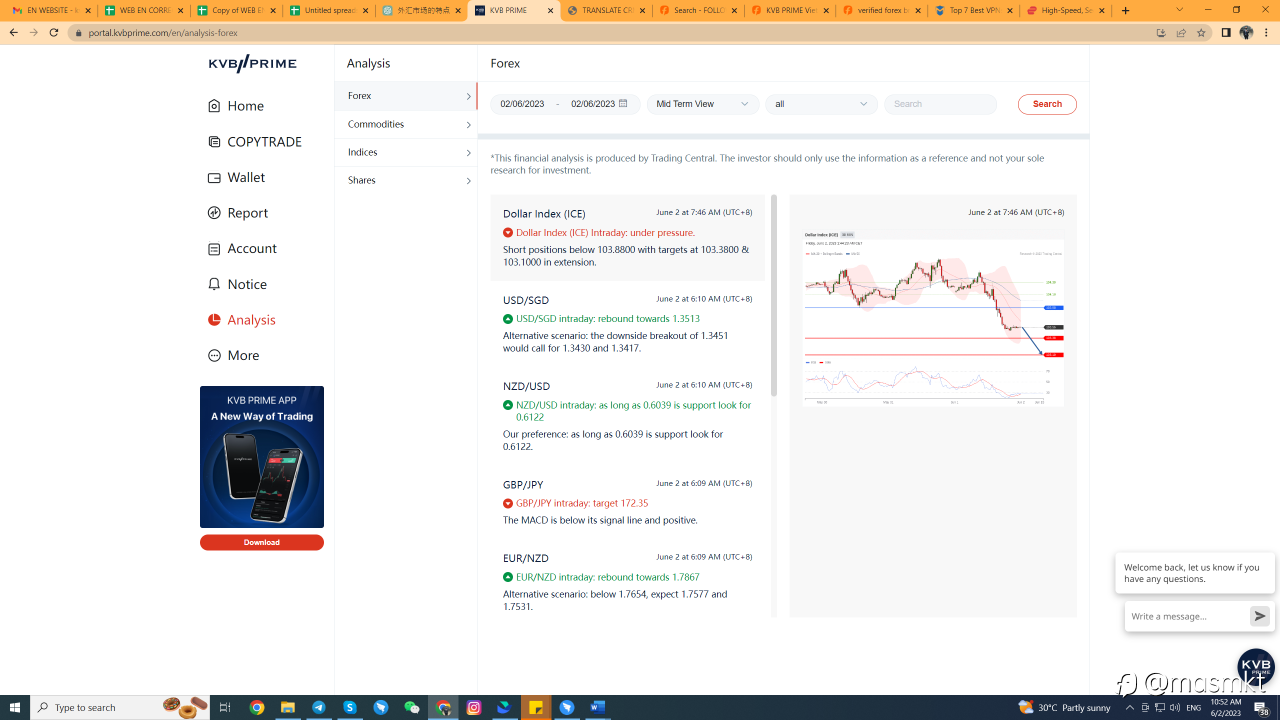This screenshot has height=720, width=1280.
Task: Open Instagram from the taskbar
Action: pyautogui.click(x=474, y=708)
